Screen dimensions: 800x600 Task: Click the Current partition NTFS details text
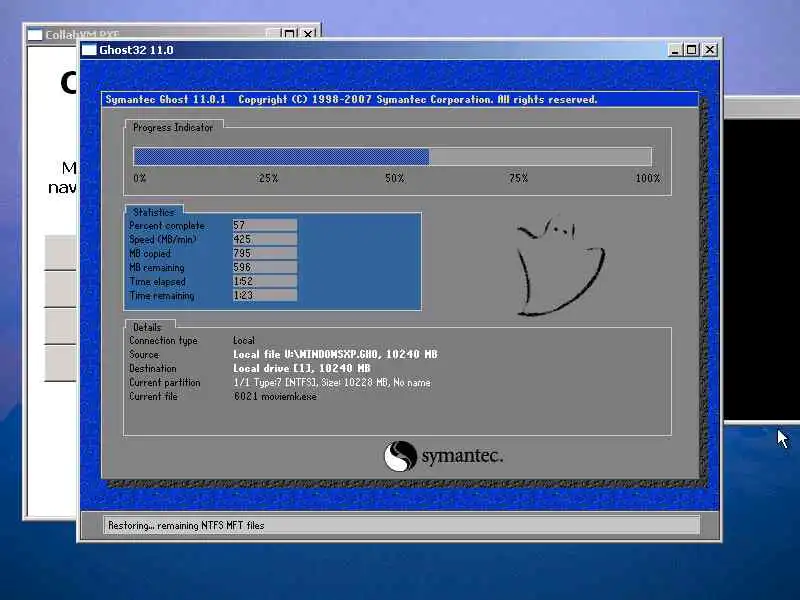tap(332, 382)
